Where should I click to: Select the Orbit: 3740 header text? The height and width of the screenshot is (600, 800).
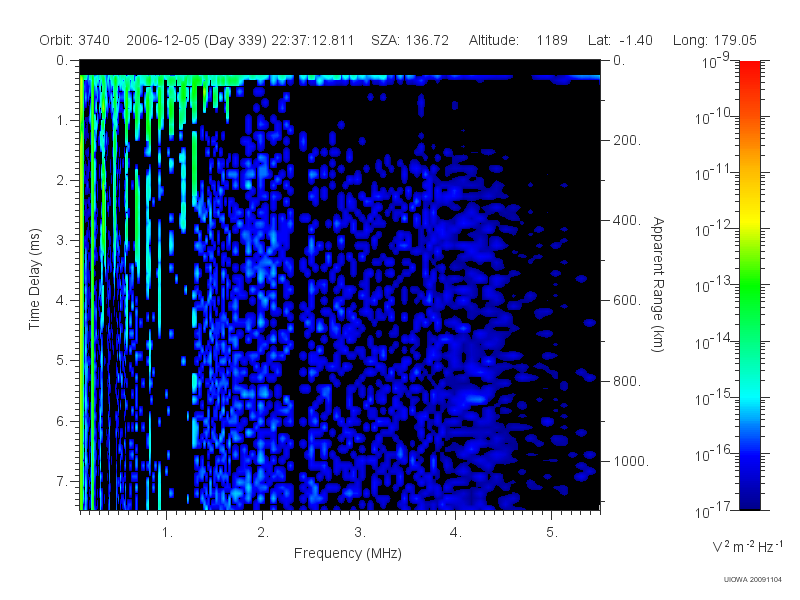point(74,40)
